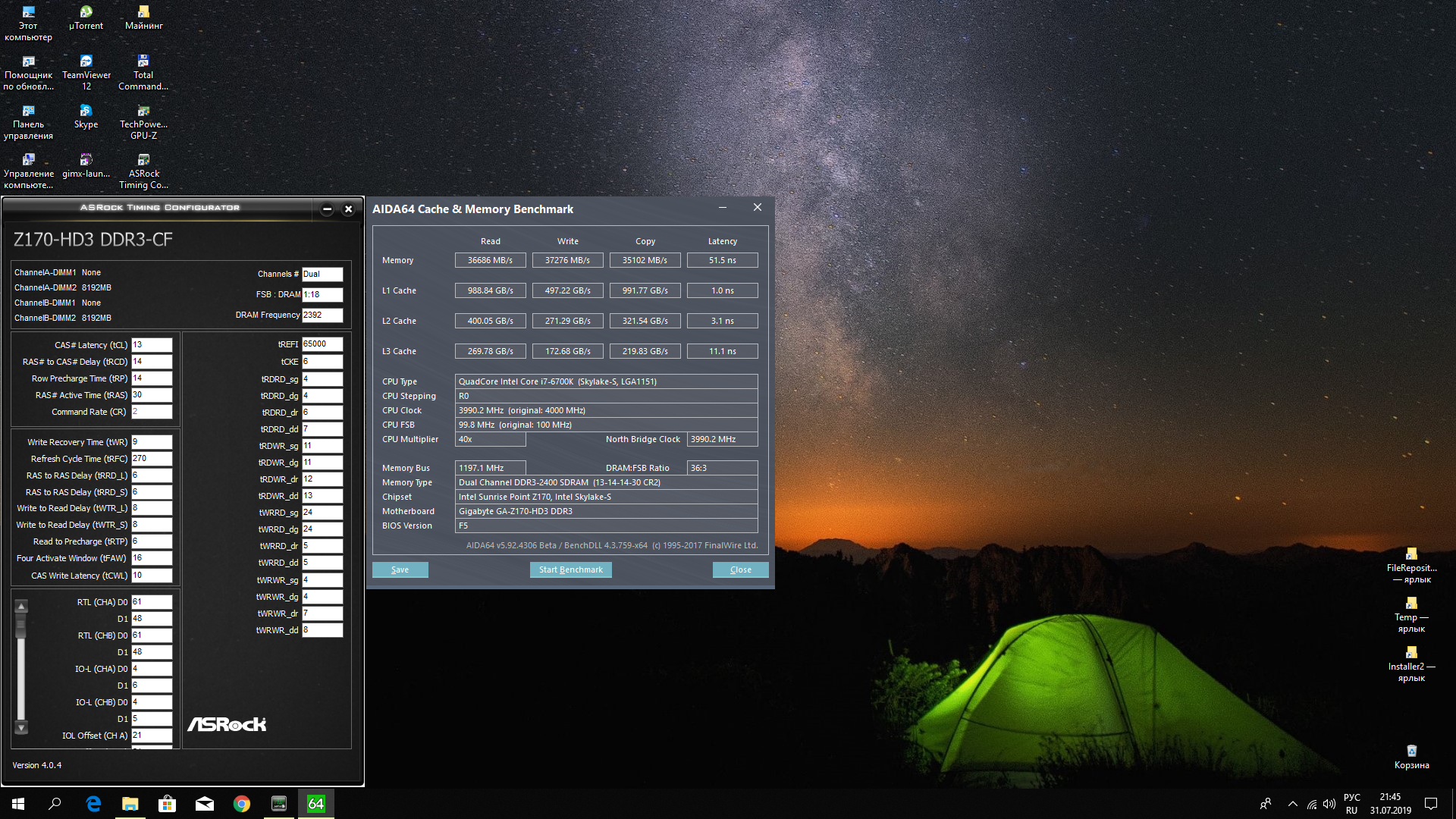1456x819 pixels.
Task: Open the uTorrent desktop shortcut
Action: tap(86, 17)
